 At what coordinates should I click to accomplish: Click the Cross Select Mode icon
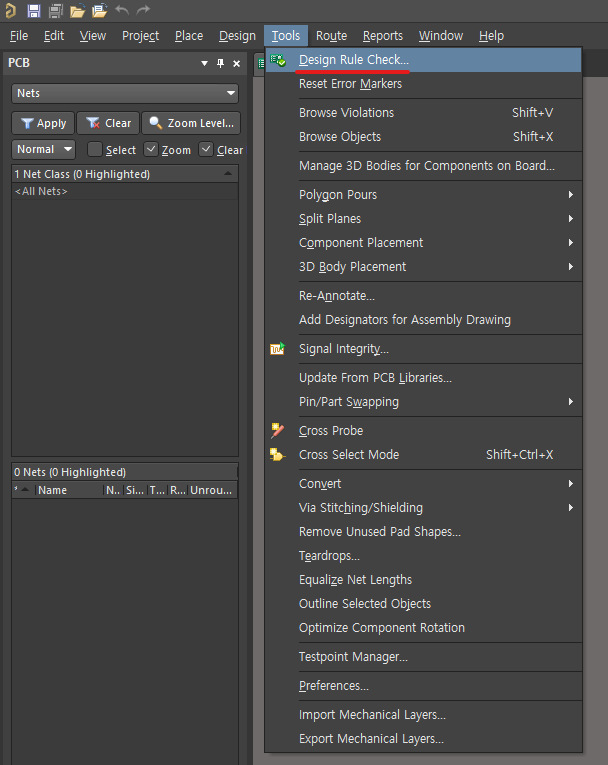[277, 454]
